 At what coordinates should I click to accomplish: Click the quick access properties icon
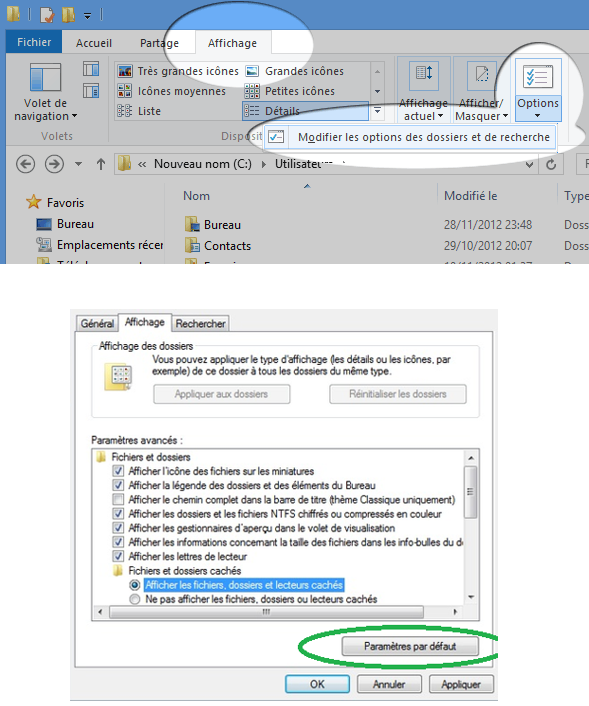[x=47, y=14]
